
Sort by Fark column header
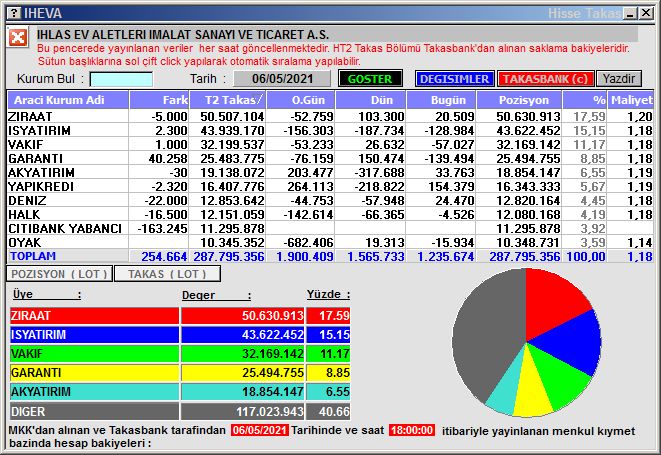click(x=159, y=100)
